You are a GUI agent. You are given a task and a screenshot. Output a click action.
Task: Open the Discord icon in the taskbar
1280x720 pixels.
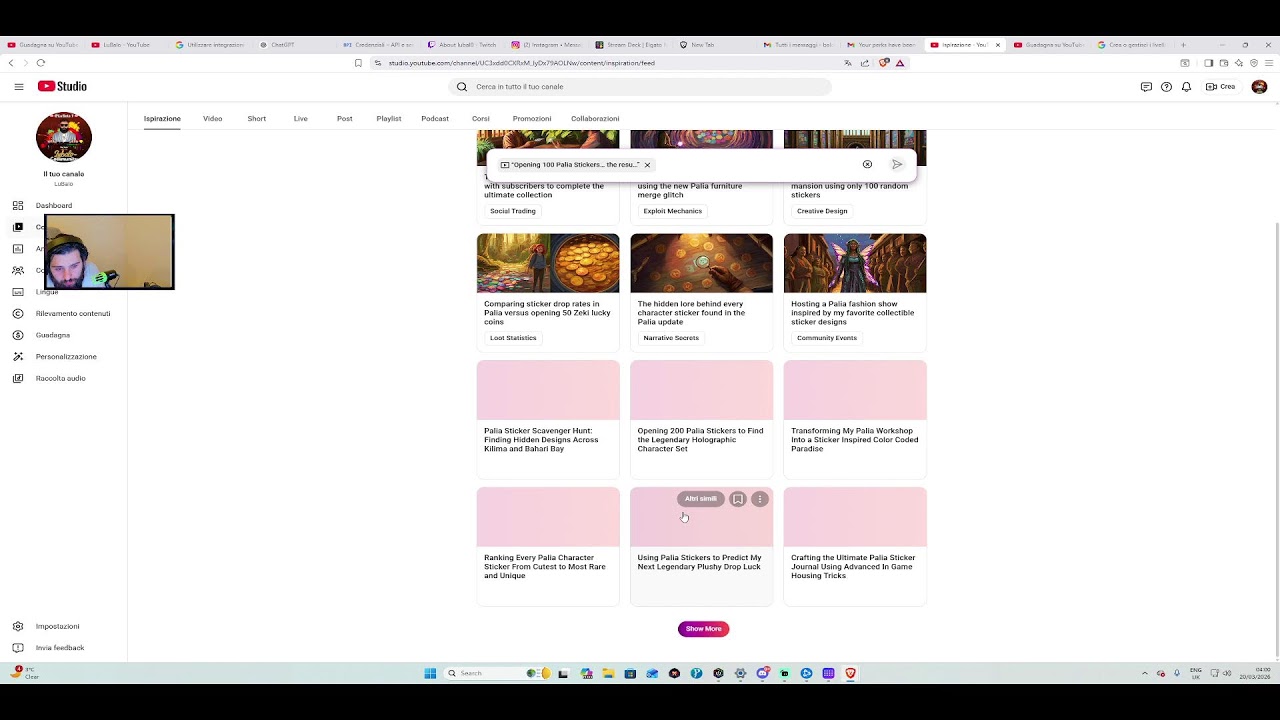click(763, 674)
